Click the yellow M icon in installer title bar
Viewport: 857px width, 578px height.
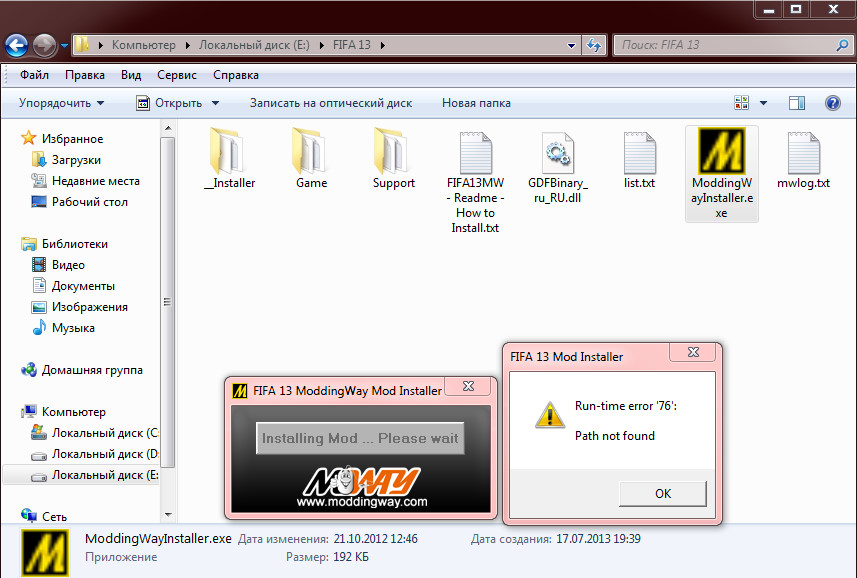click(240, 391)
